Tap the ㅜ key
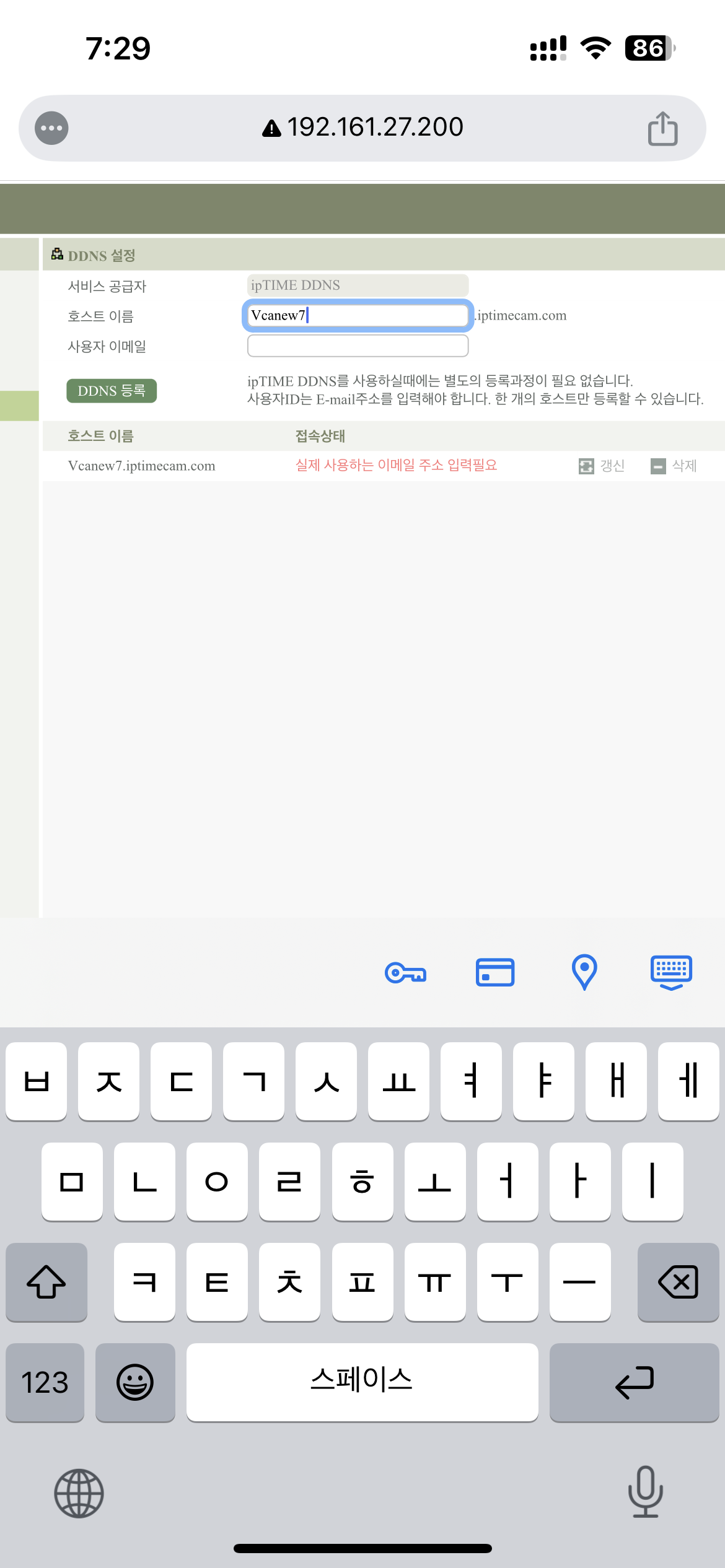The height and width of the screenshot is (1568, 725). pos(507,1282)
